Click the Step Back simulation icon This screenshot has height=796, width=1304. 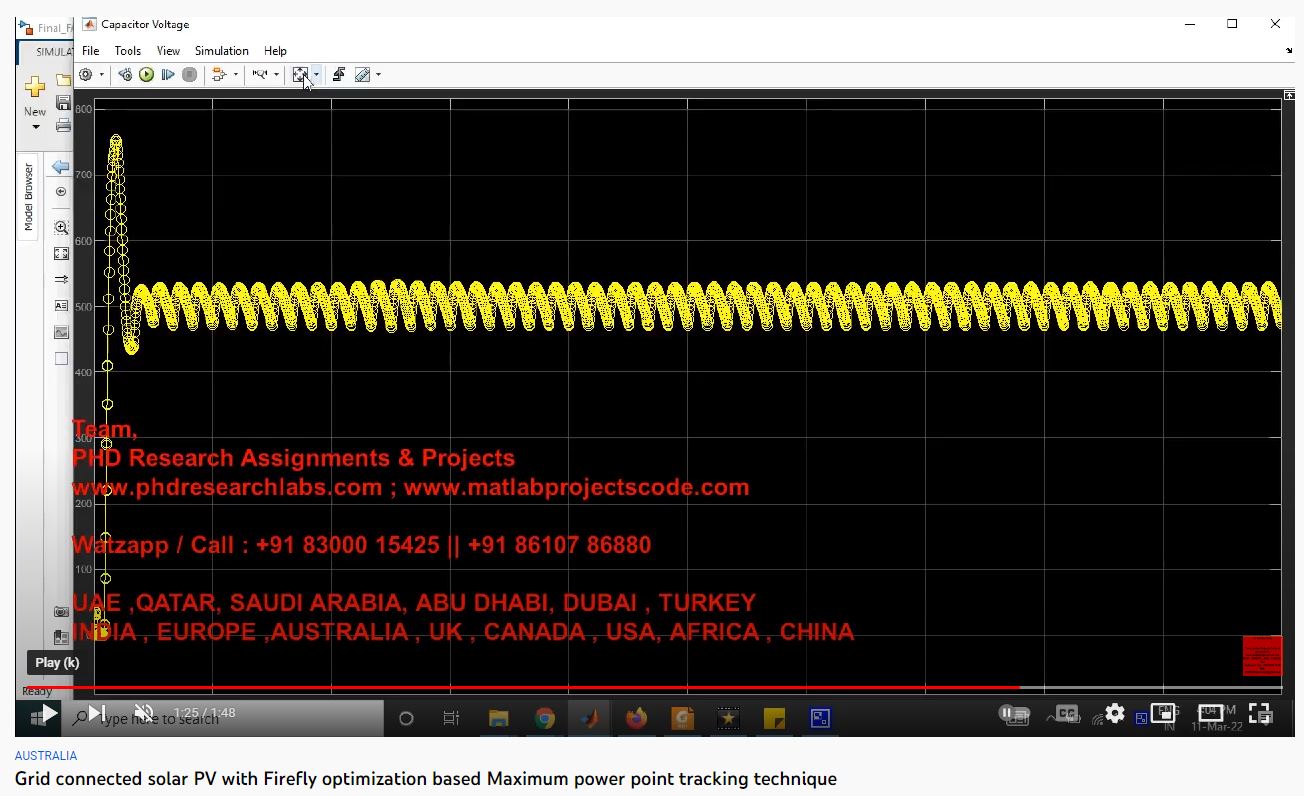coord(125,75)
